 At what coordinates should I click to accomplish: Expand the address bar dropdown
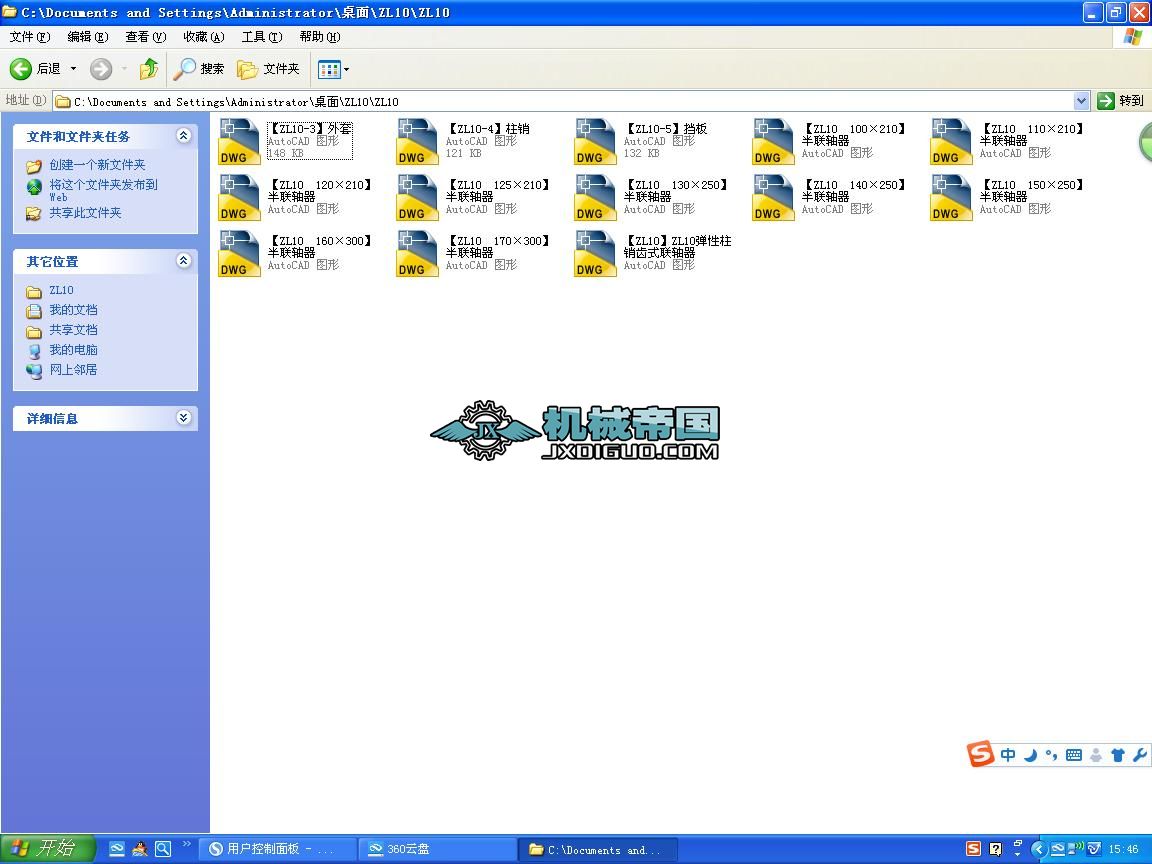pos(1081,101)
